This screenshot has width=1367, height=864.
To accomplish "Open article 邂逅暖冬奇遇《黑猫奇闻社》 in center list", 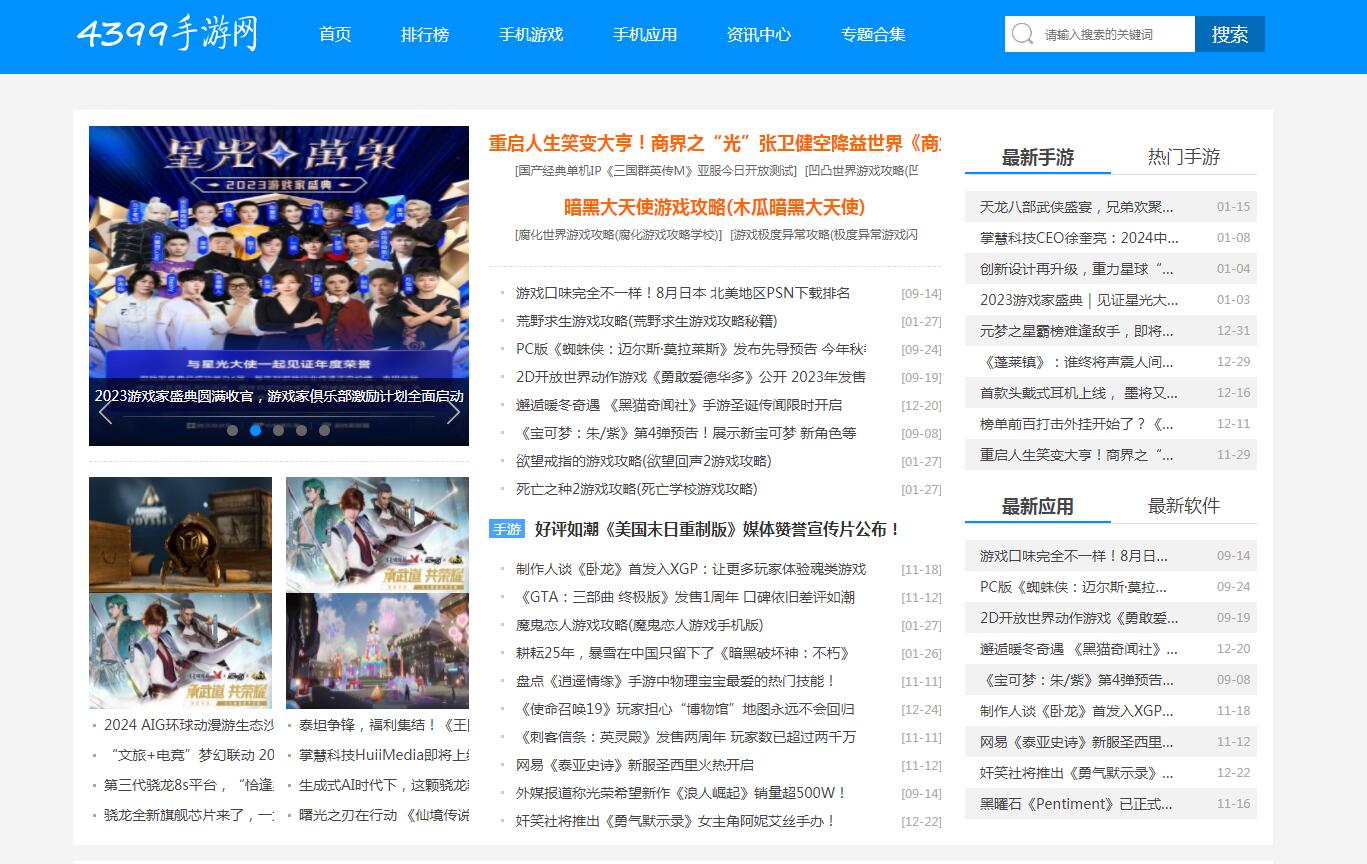I will (x=679, y=405).
